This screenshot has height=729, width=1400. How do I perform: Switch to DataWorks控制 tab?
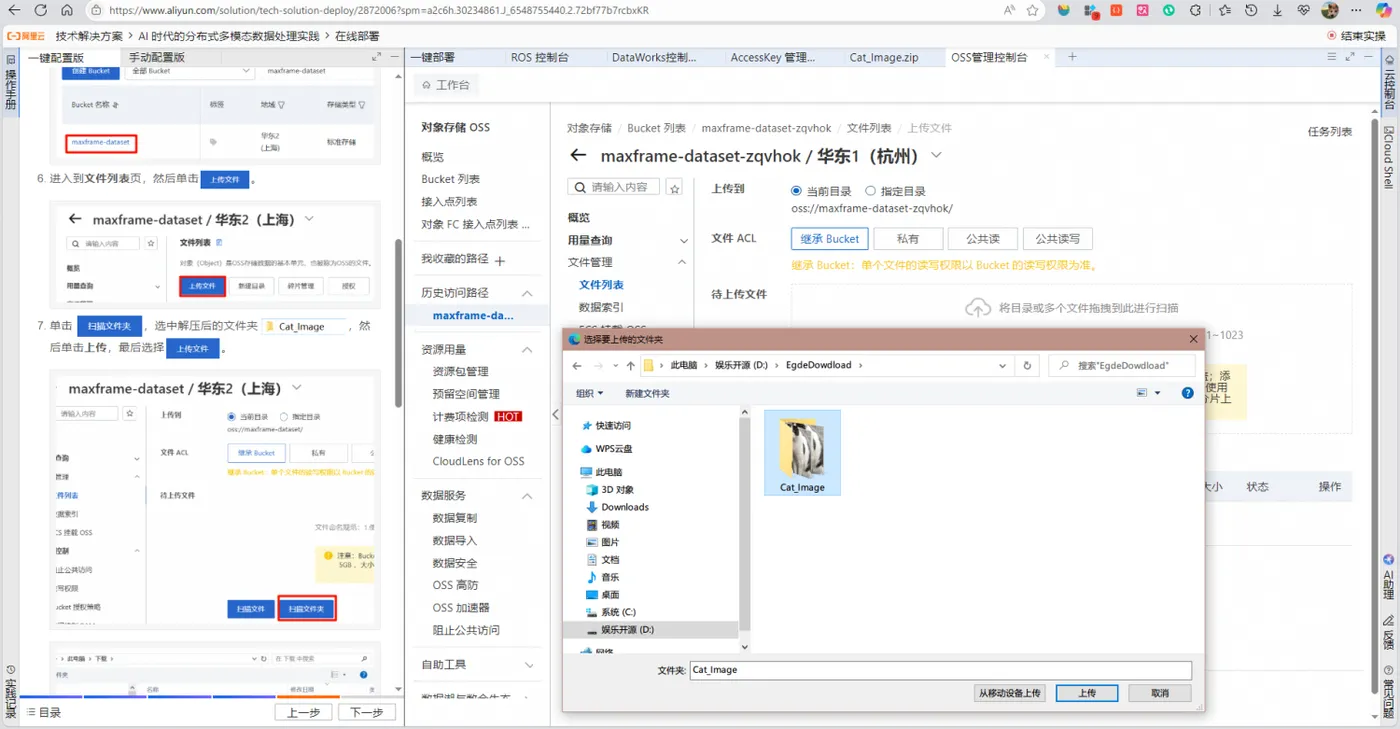(x=654, y=57)
